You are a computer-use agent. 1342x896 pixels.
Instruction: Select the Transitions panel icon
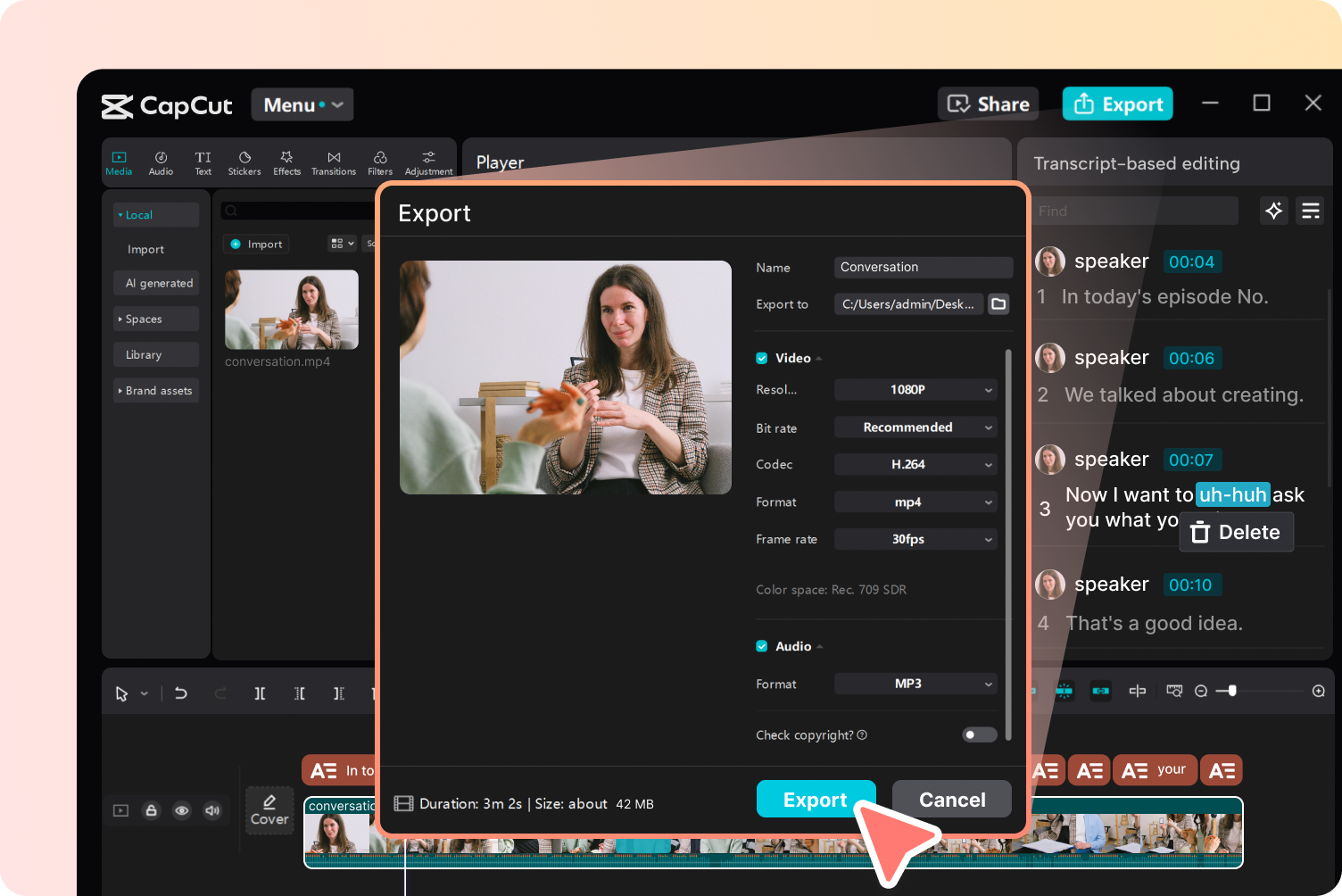pos(333,161)
